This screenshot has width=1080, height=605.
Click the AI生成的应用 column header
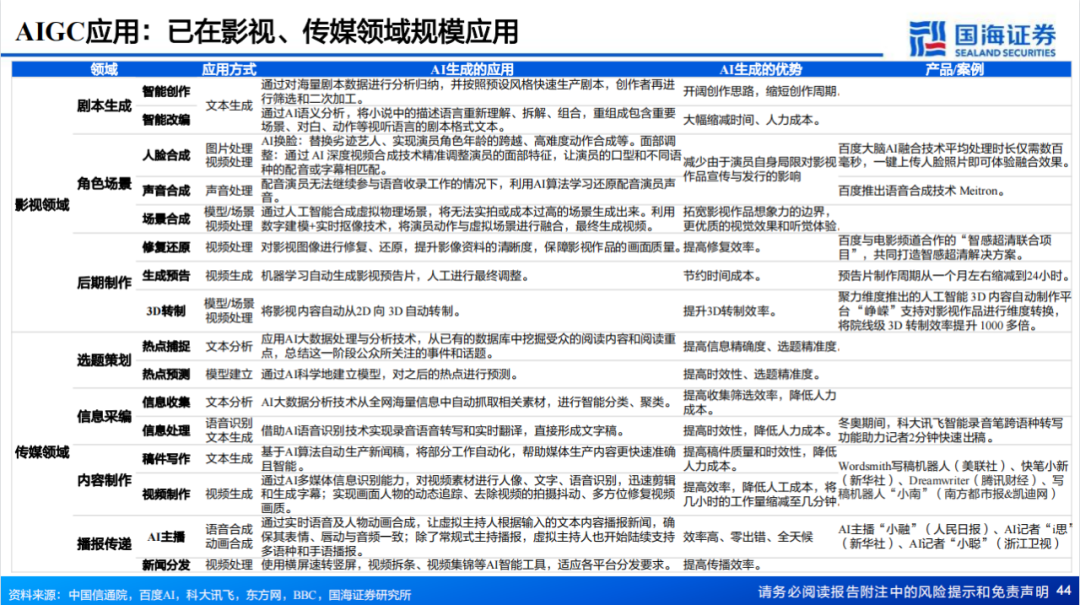pos(470,70)
